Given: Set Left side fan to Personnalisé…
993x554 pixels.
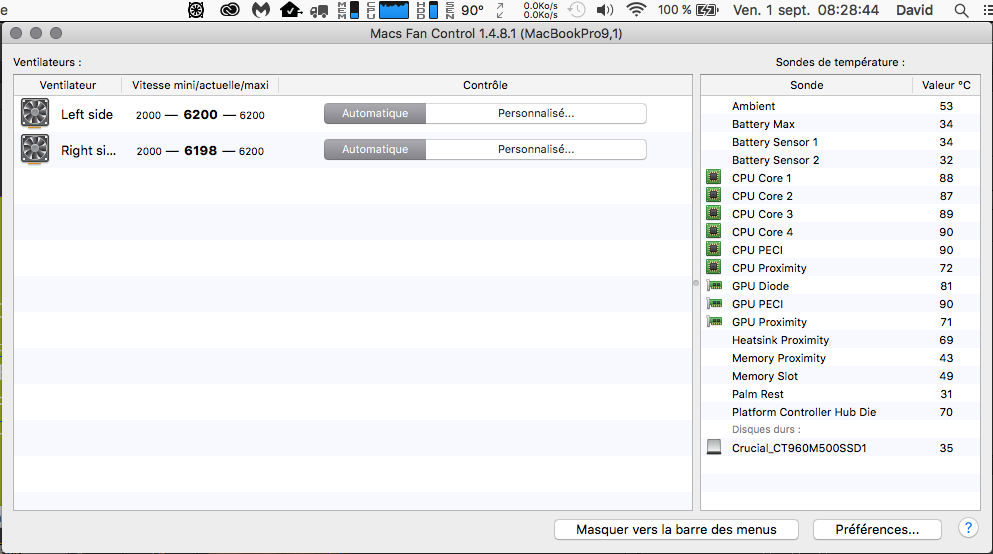Looking at the screenshot, I should [x=536, y=113].
